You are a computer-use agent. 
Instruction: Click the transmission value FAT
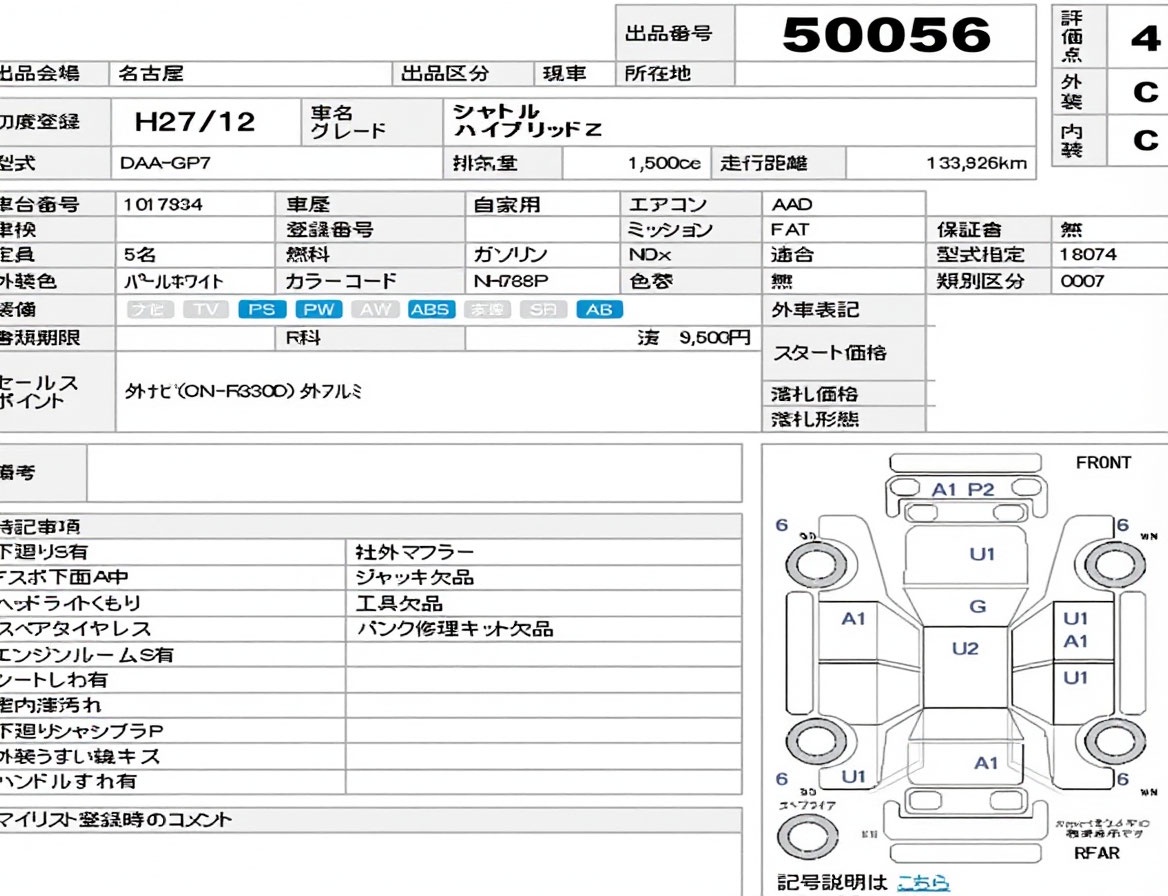pyautogui.click(x=790, y=230)
